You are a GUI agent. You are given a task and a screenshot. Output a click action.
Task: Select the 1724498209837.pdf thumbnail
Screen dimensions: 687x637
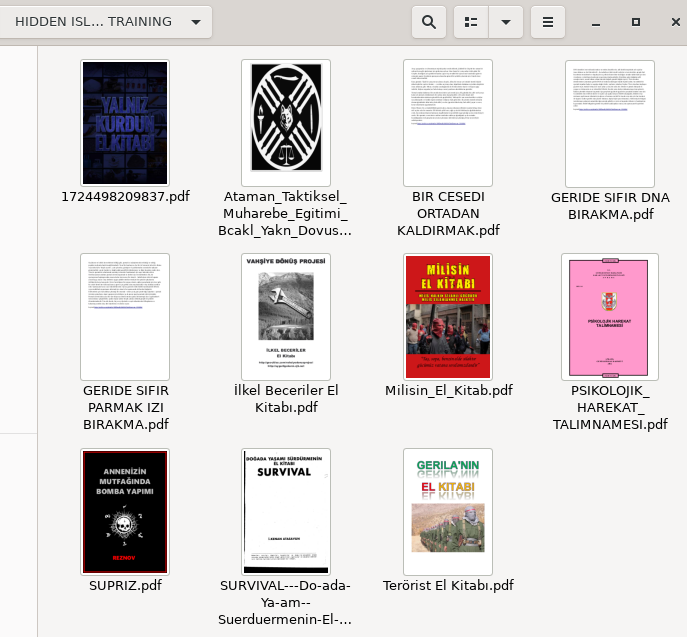click(x=125, y=123)
